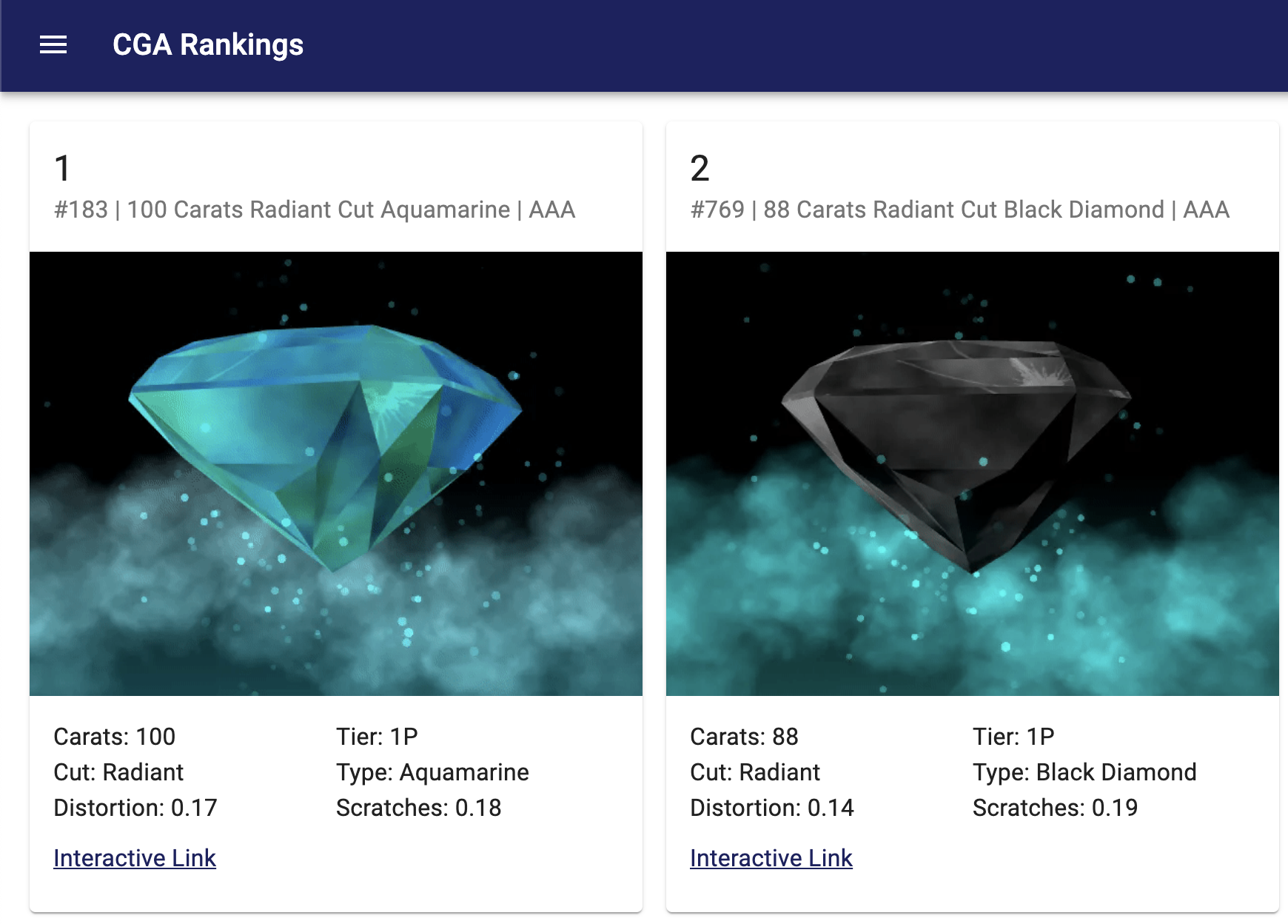Screen dimensions: 1288x924
Task: Click Scratches: 0.18 value
Action: click(x=419, y=808)
